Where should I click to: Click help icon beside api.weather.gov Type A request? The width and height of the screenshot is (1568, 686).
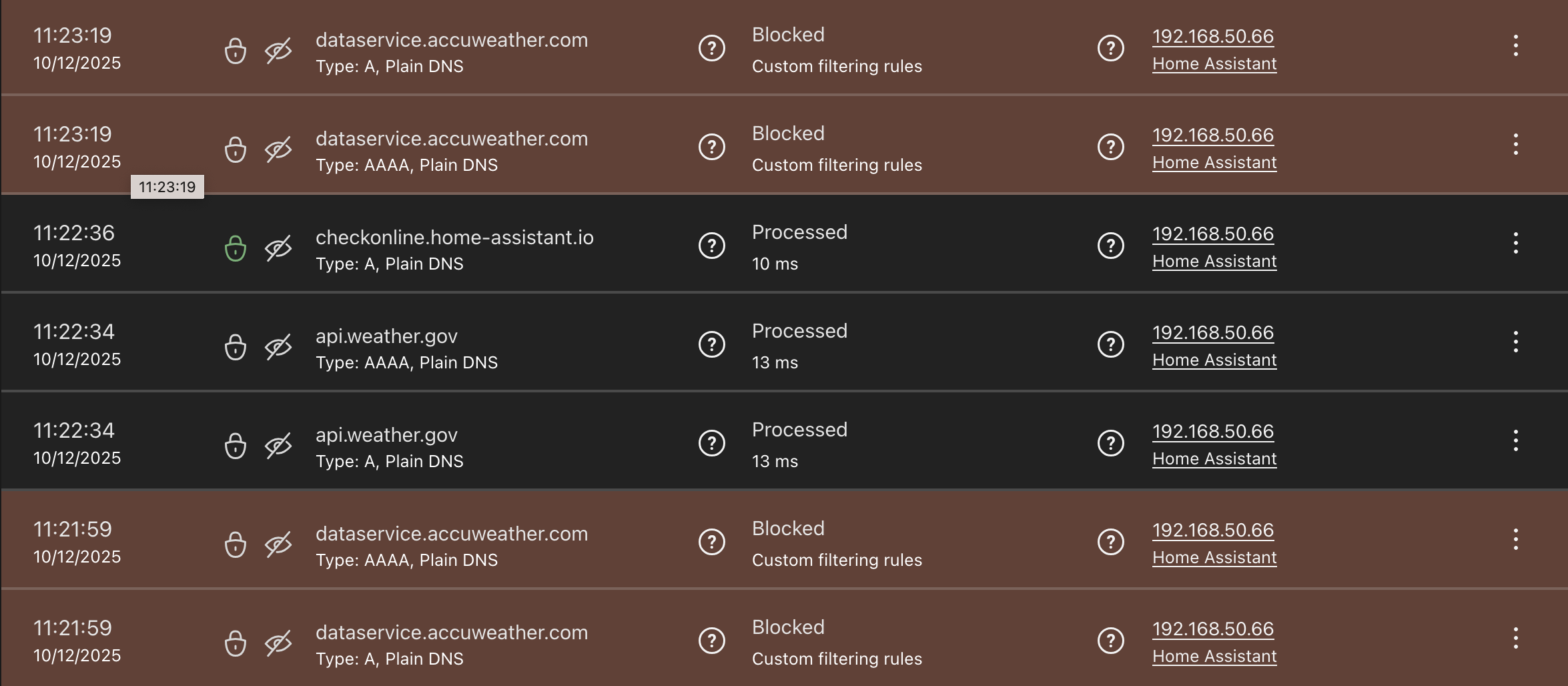click(x=711, y=443)
